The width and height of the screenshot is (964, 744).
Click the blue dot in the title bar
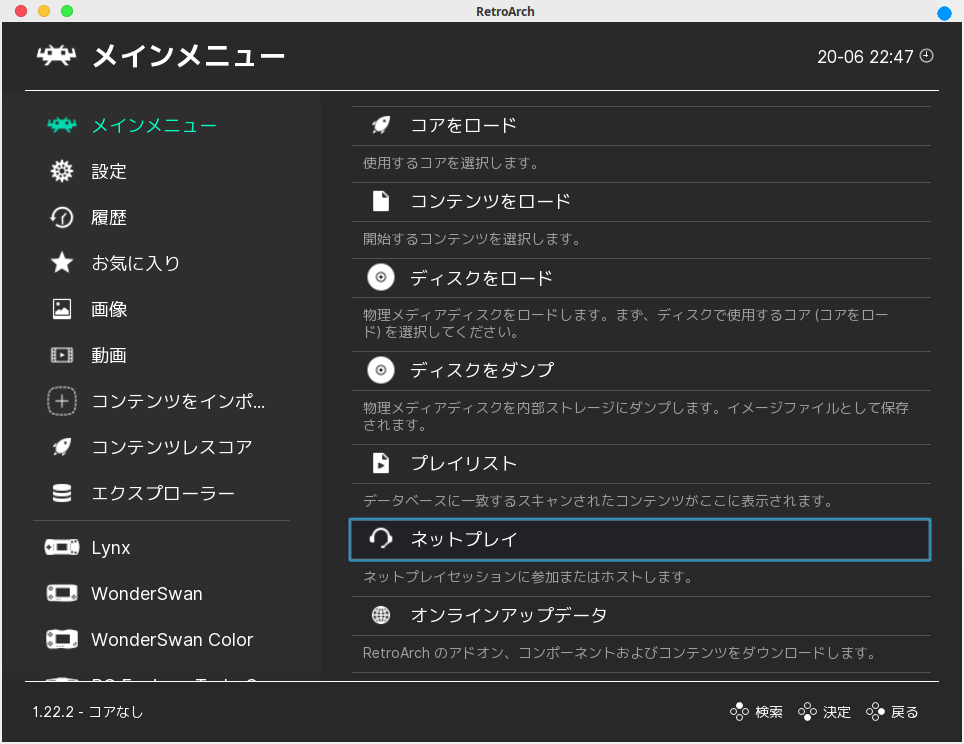tap(944, 13)
